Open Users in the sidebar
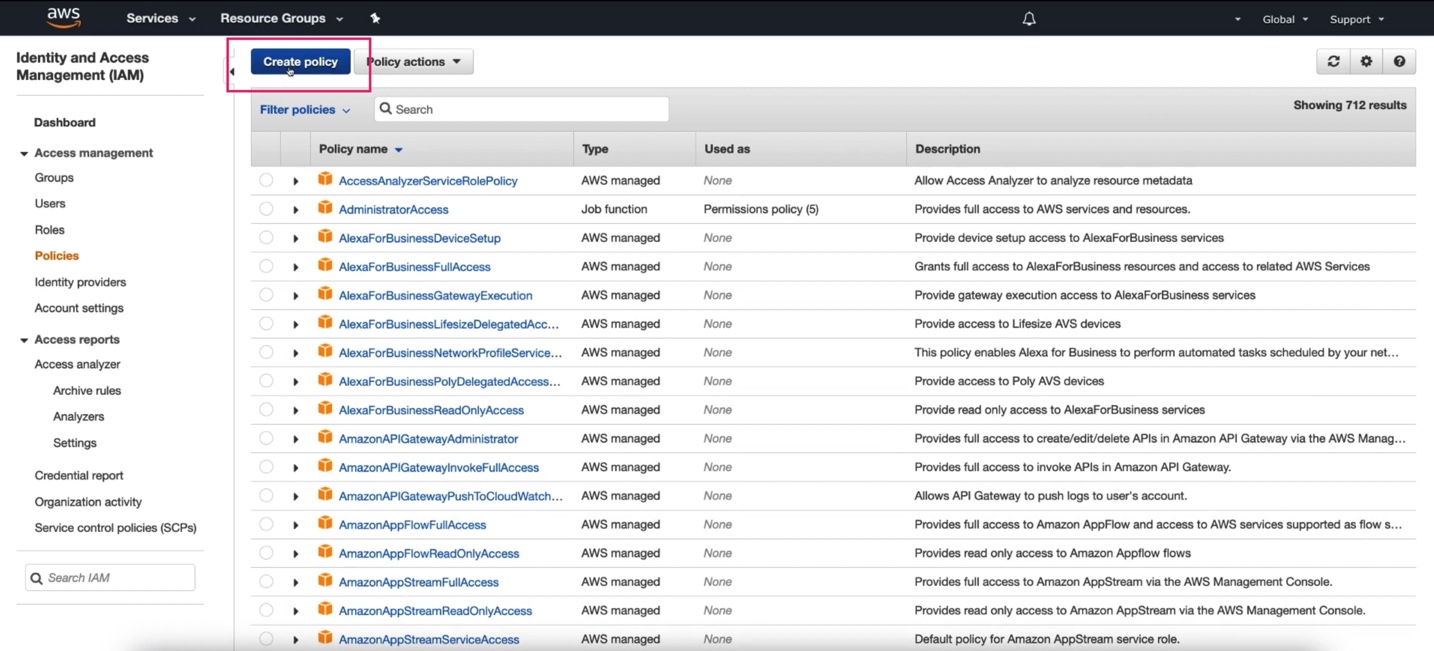The width and height of the screenshot is (1434, 651). coord(50,203)
